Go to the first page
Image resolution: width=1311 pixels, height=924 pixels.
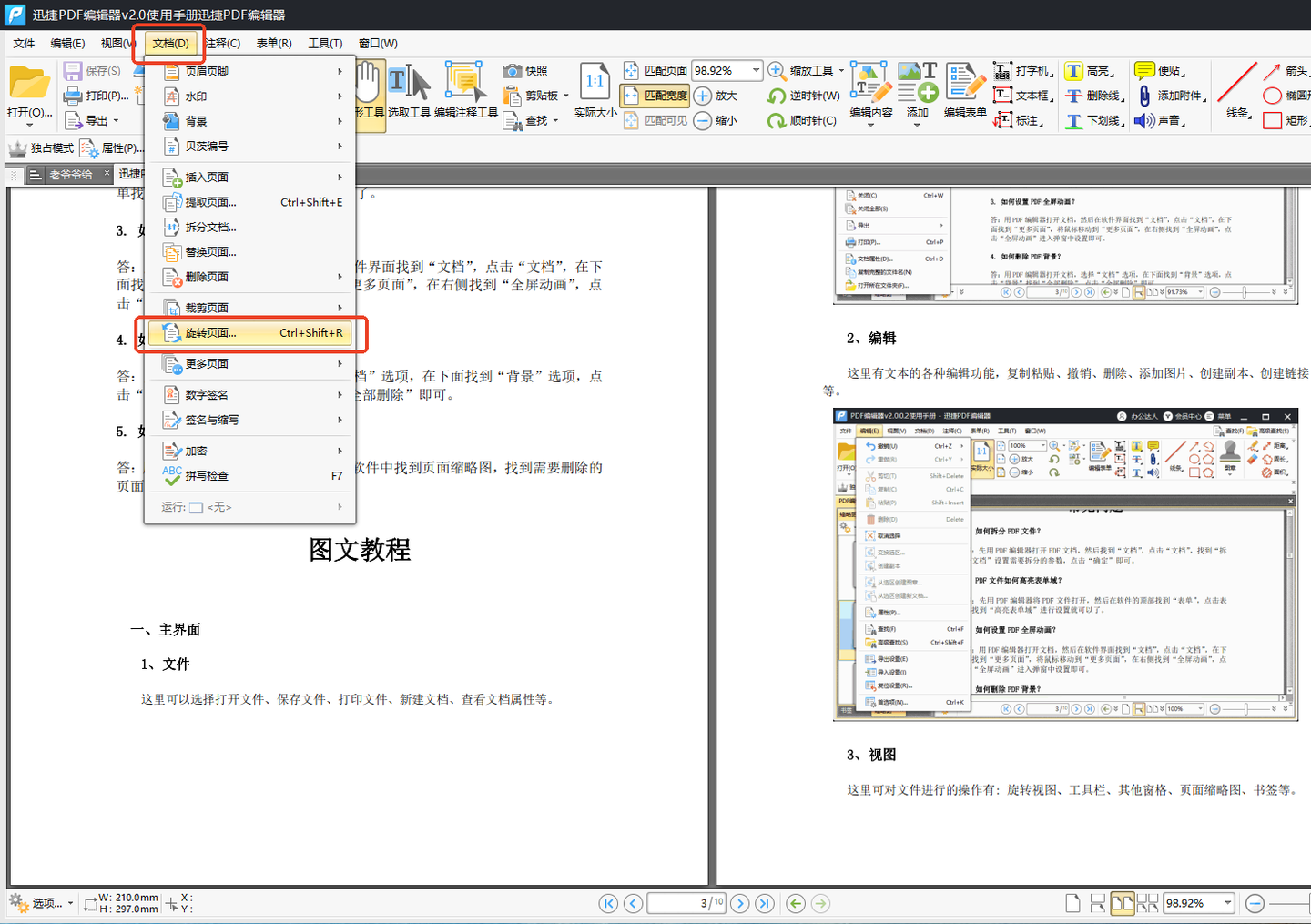608,903
